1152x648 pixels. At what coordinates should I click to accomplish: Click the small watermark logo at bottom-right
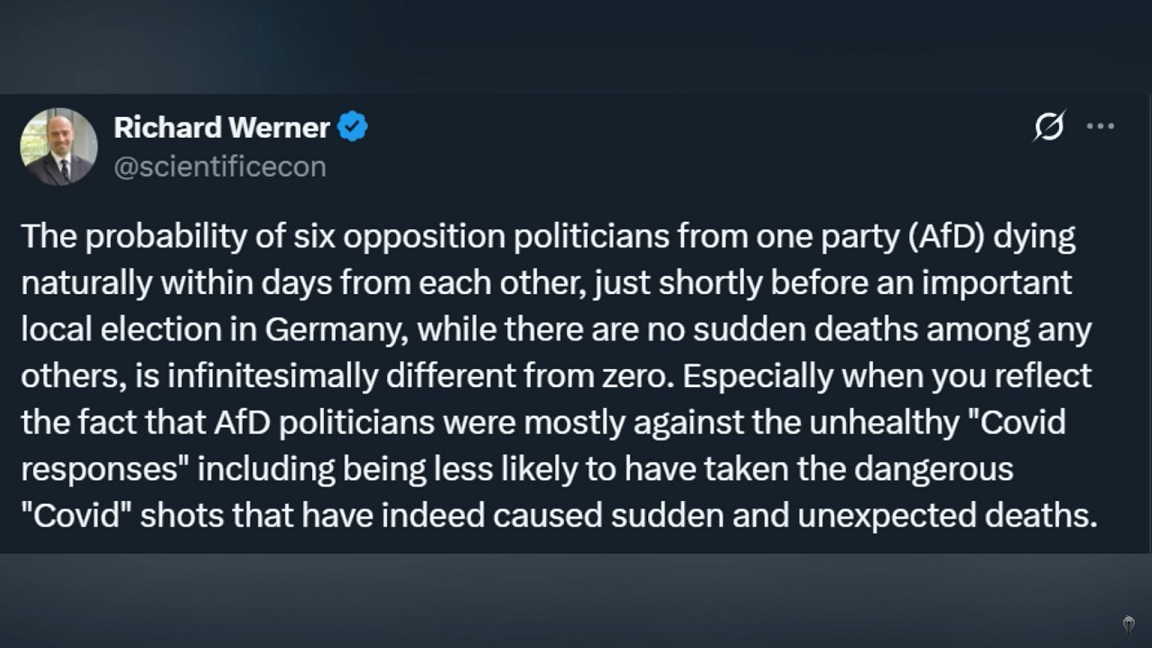point(1128,624)
